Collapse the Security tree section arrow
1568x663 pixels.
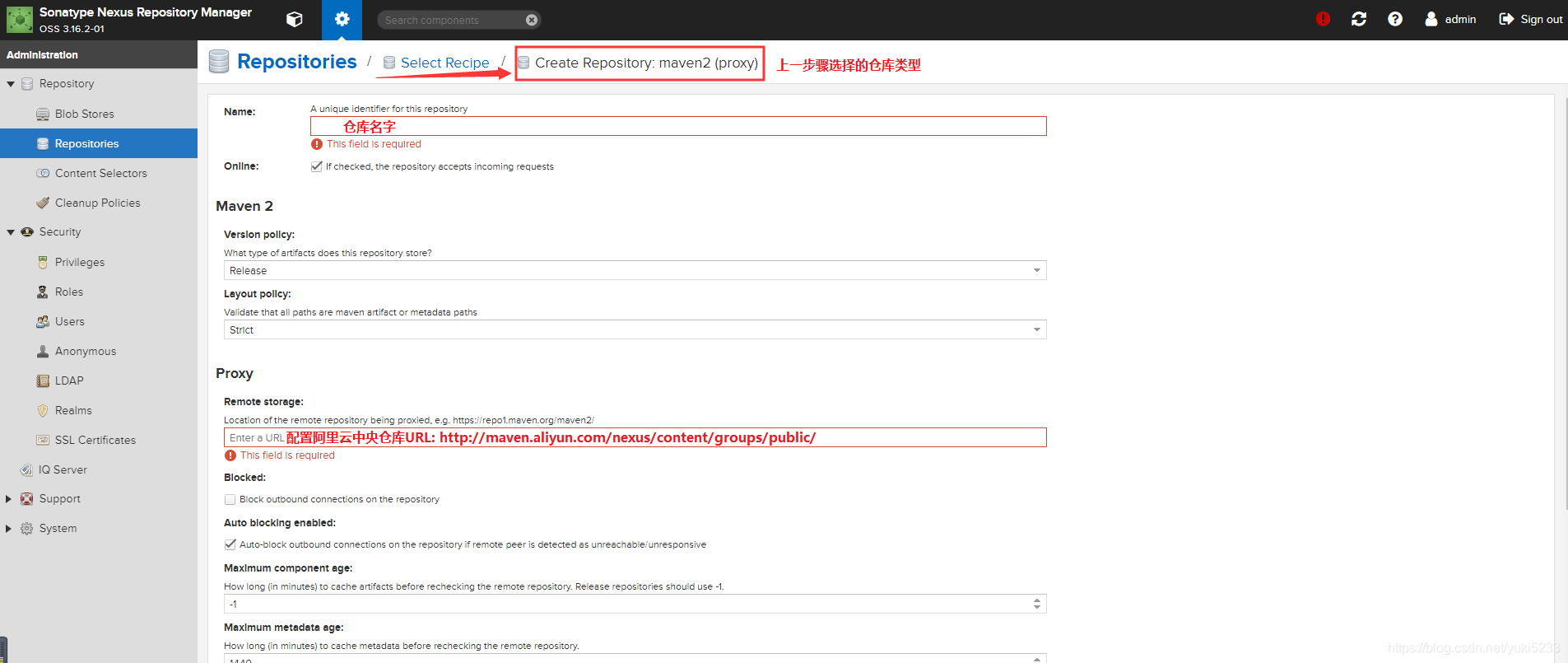[x=11, y=232]
